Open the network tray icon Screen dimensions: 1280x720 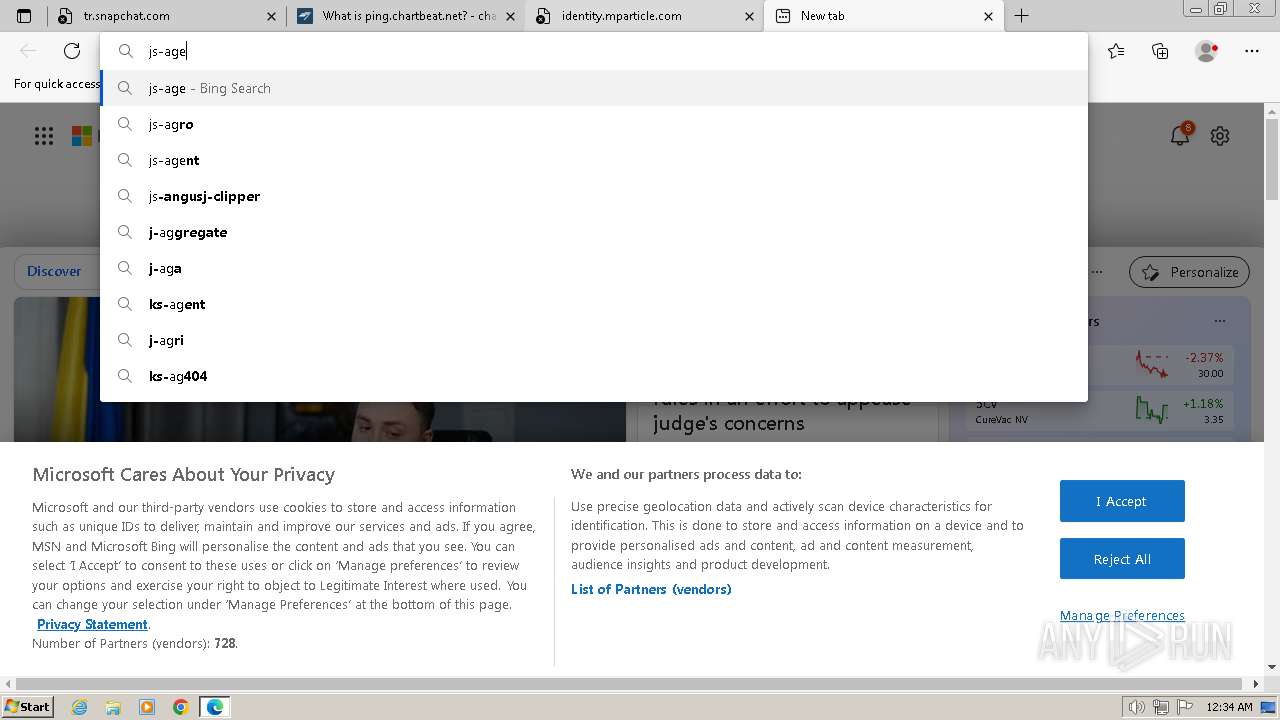pyautogui.click(x=1161, y=707)
